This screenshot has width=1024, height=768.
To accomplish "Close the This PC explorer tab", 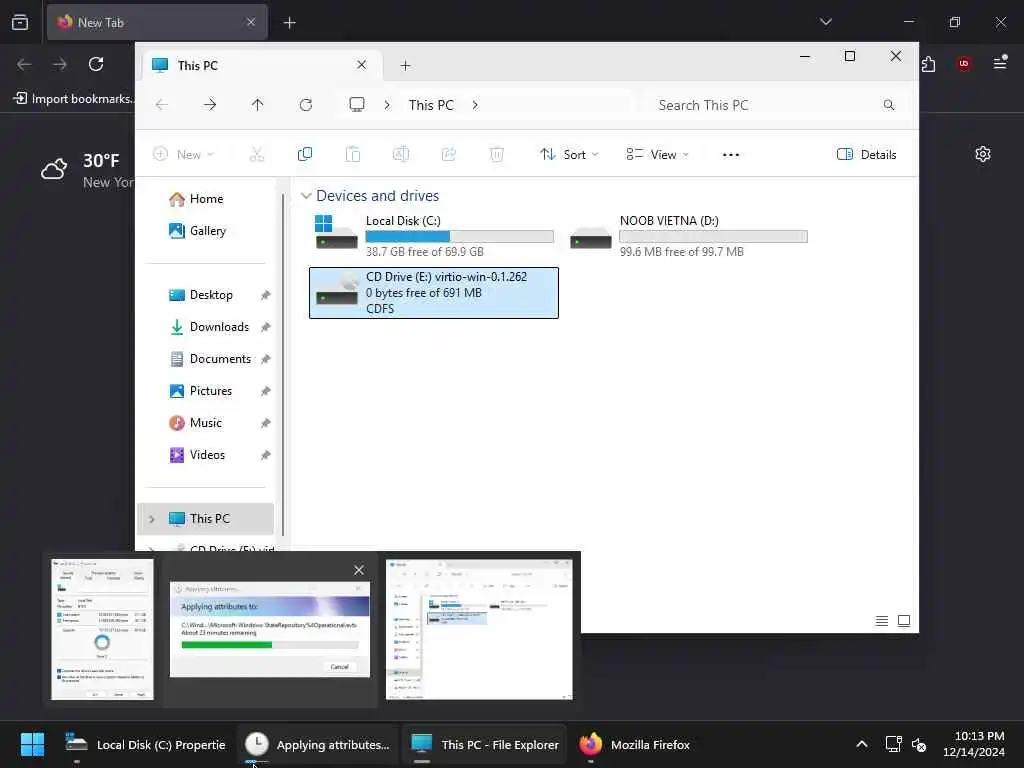I will [361, 65].
